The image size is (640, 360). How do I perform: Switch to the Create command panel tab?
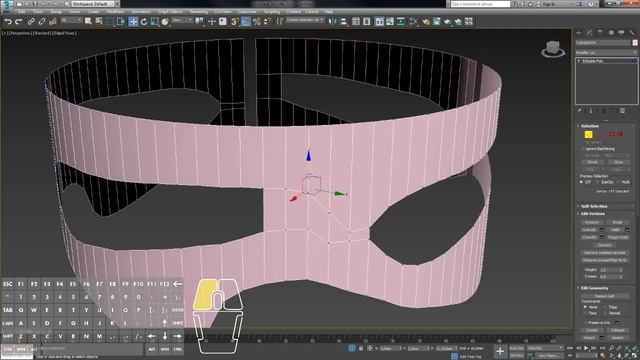(579, 32)
